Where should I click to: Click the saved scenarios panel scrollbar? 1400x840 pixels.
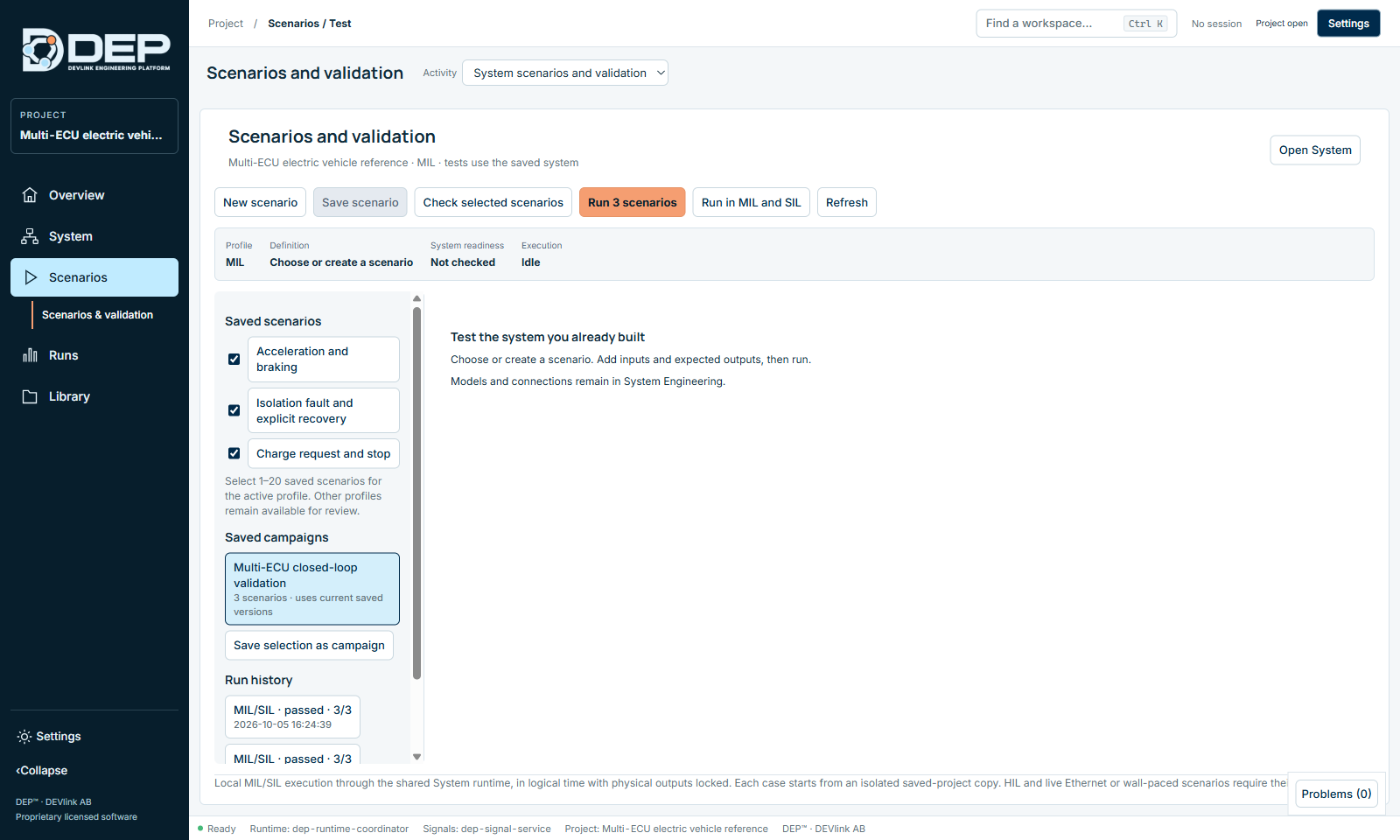[x=416, y=493]
